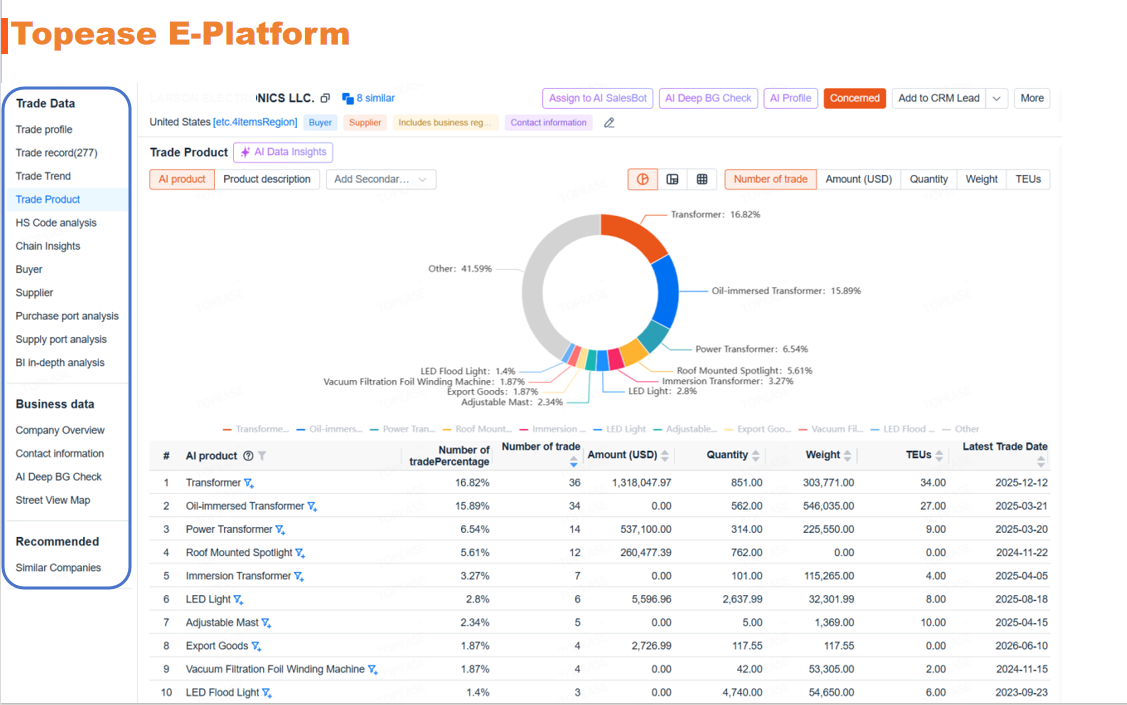Open Trade profile in sidebar
Viewport: 1127px width, 705px height.
(44, 129)
